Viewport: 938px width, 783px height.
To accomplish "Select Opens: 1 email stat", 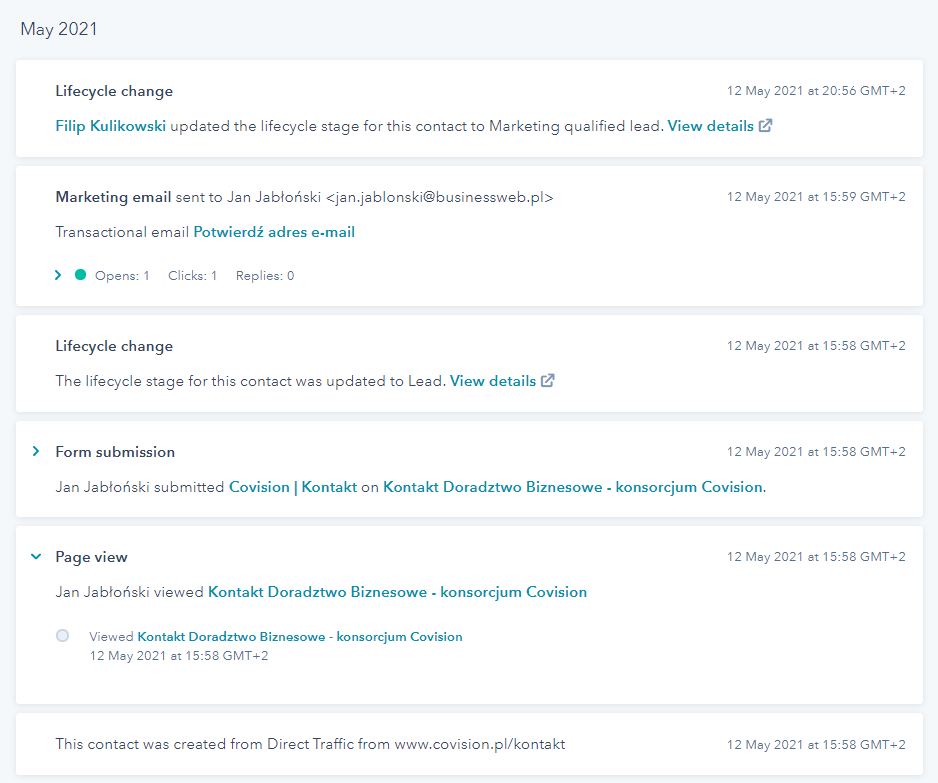I will [122, 276].
